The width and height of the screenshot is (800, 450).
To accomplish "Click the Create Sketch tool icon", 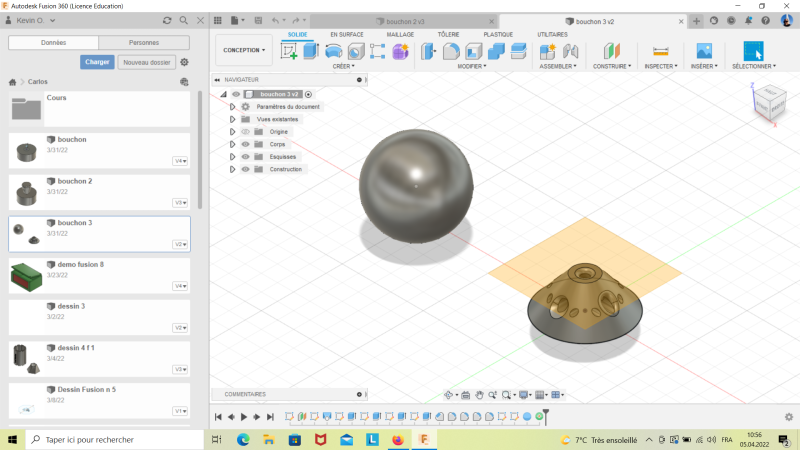I will coord(289,51).
